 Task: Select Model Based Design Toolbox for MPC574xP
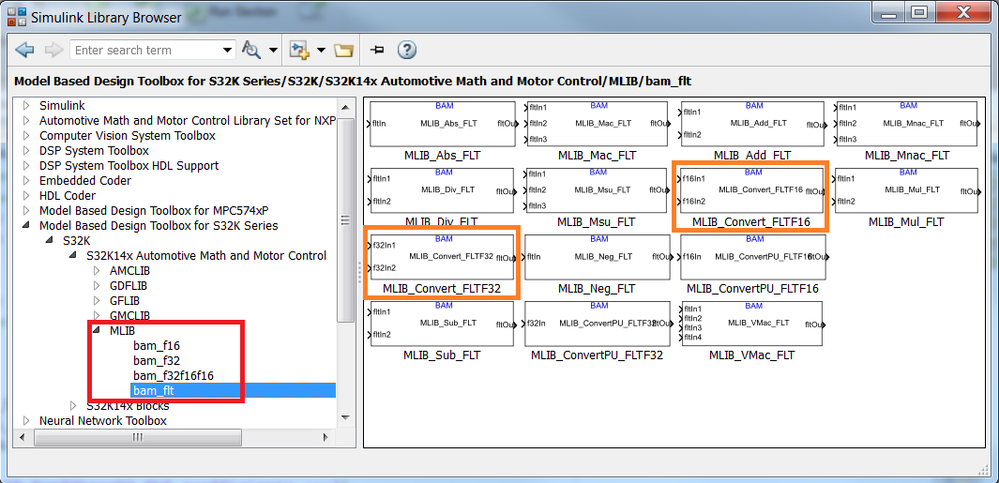pyautogui.click(x=153, y=211)
